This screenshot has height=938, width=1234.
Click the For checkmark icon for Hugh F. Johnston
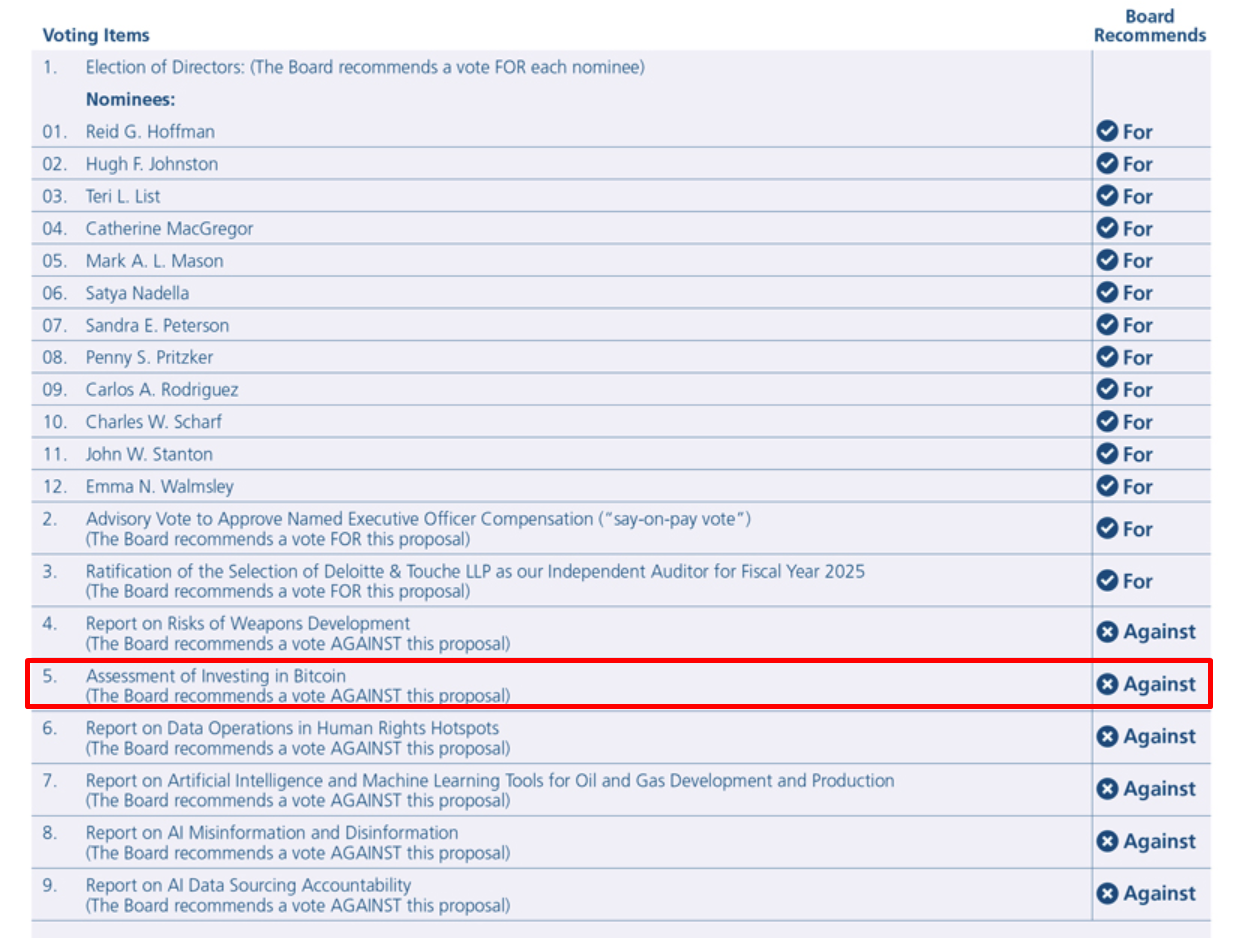pyautogui.click(x=1107, y=163)
